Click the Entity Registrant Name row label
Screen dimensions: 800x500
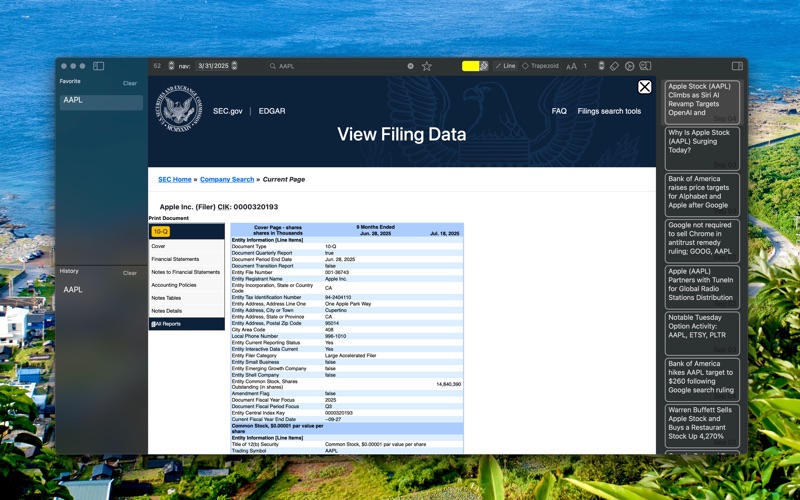(x=257, y=279)
